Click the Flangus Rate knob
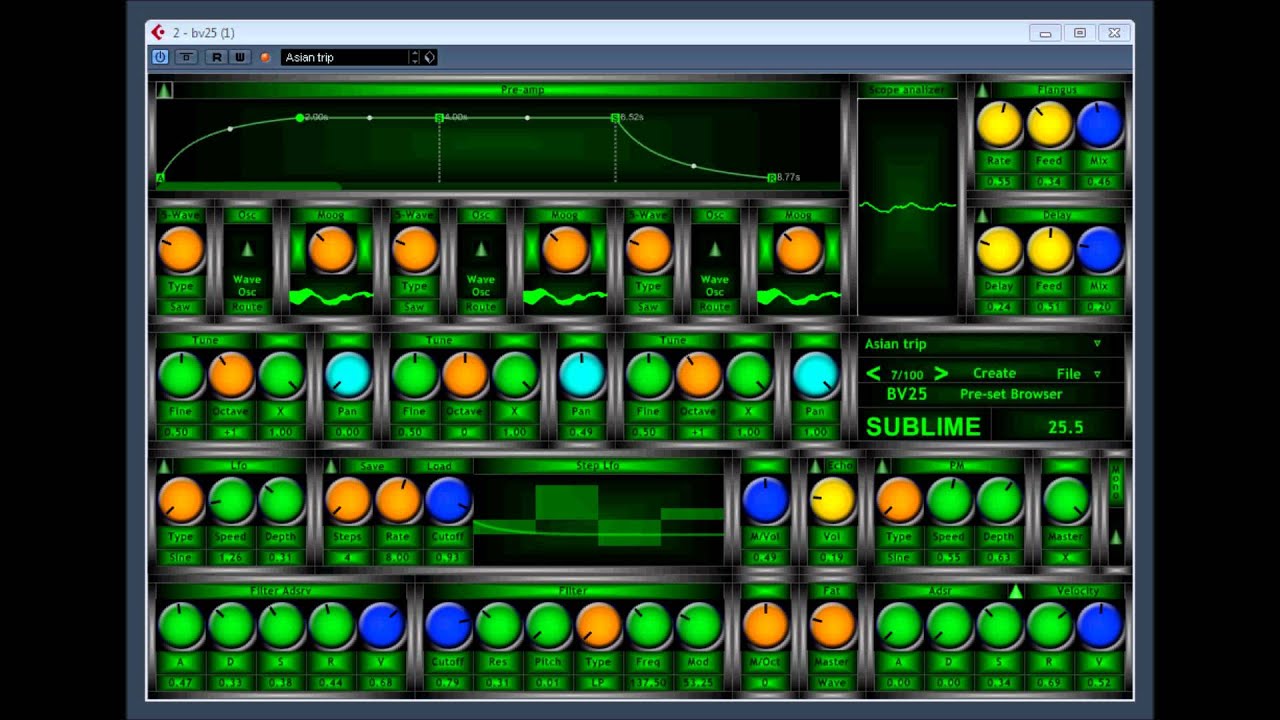The height and width of the screenshot is (720, 1280). point(999,125)
